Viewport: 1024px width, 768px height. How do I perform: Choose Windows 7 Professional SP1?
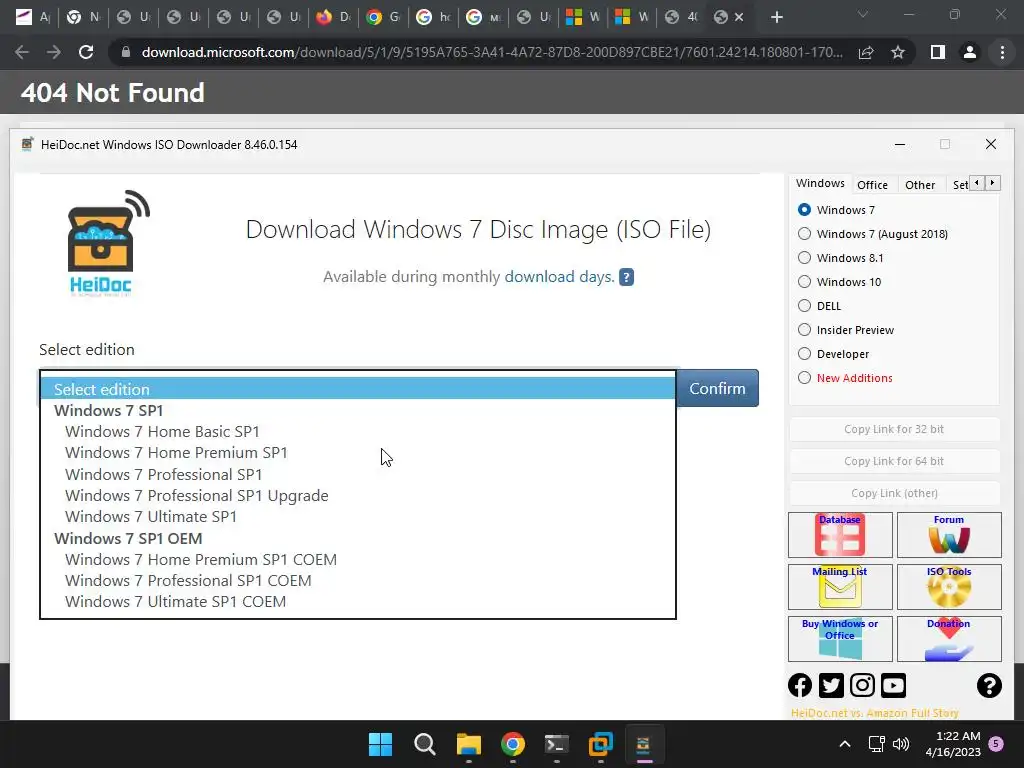pos(358,474)
